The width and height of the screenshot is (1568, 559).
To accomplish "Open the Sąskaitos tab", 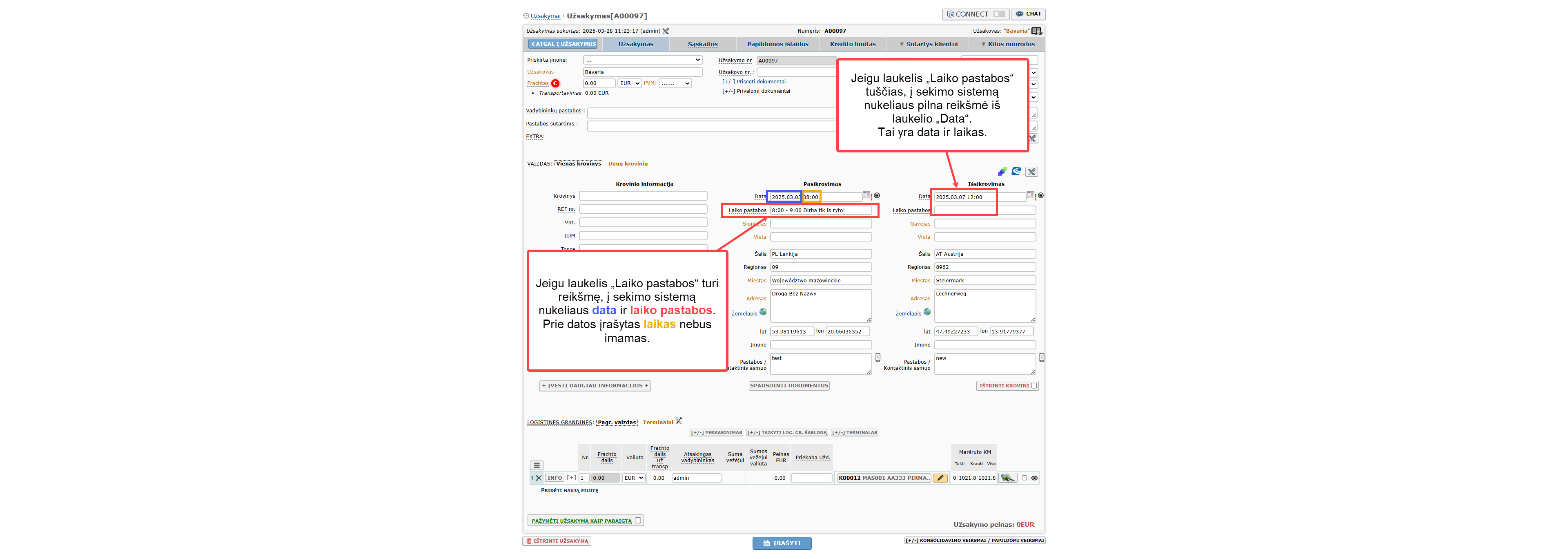I will pos(702,45).
